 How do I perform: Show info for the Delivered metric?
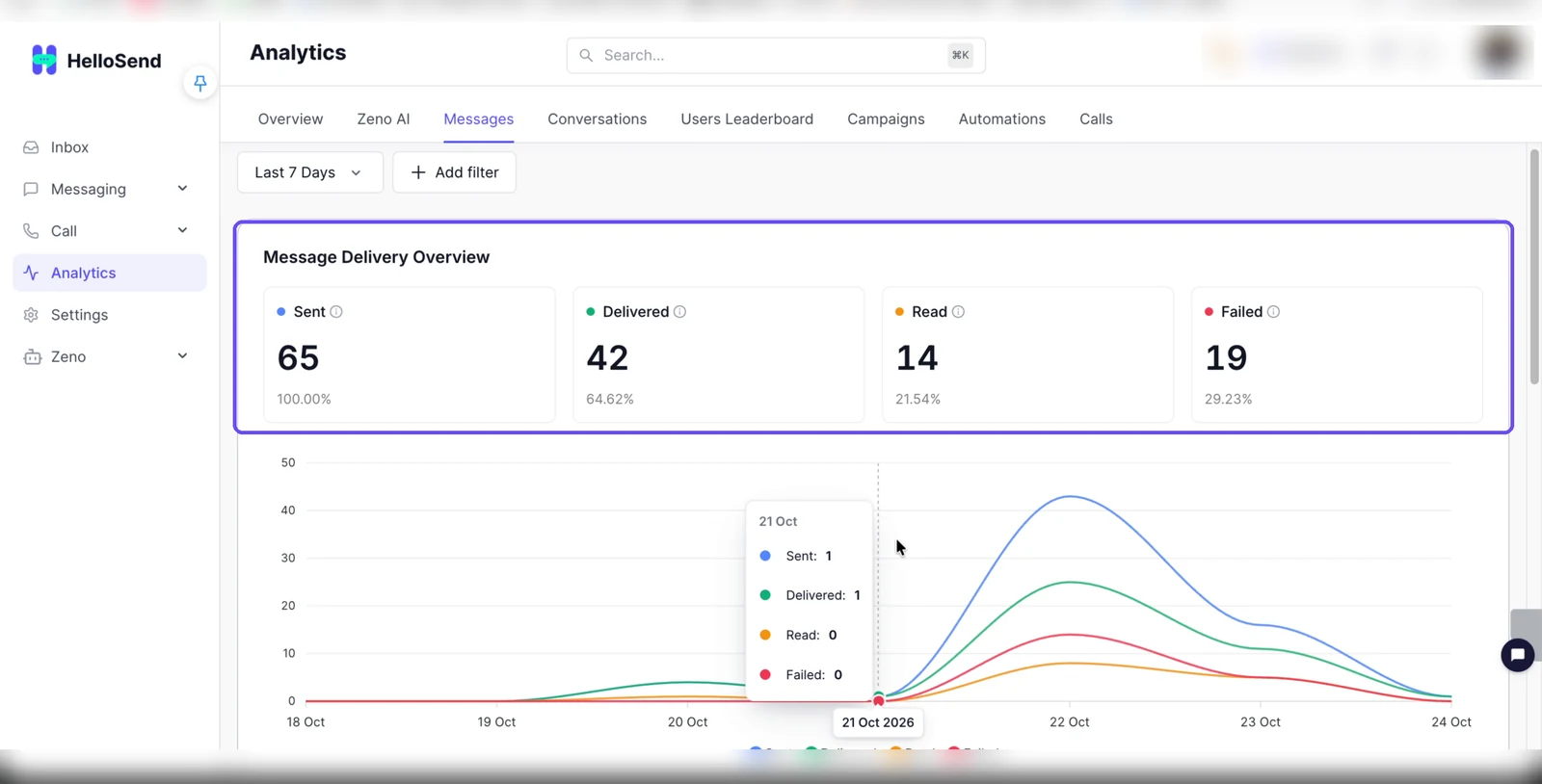[x=679, y=312]
